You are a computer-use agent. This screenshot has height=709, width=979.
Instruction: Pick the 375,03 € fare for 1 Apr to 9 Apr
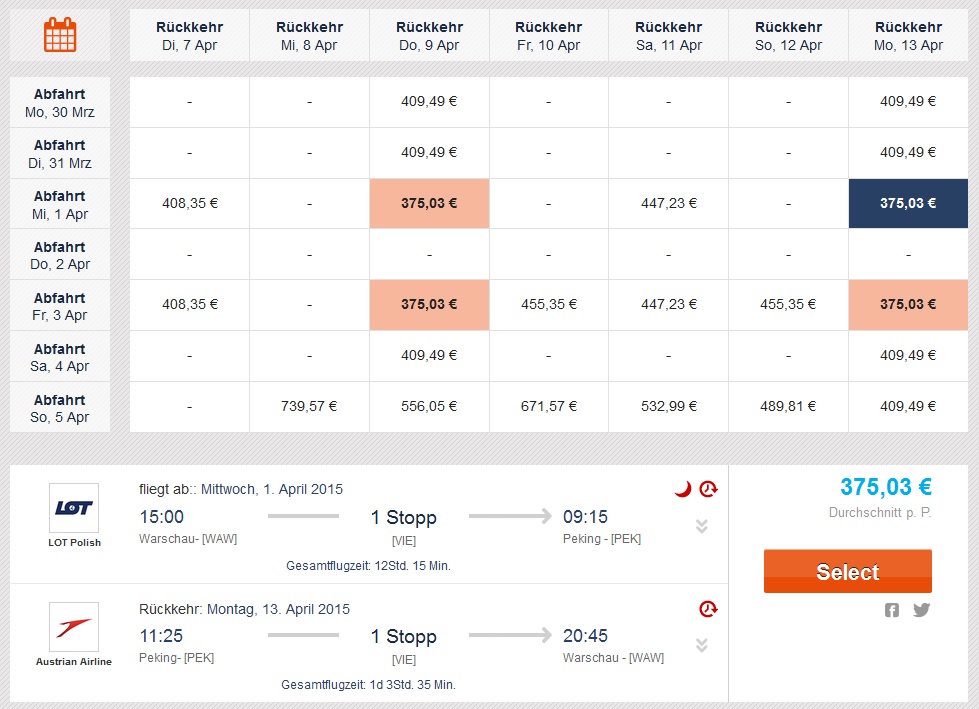point(430,203)
